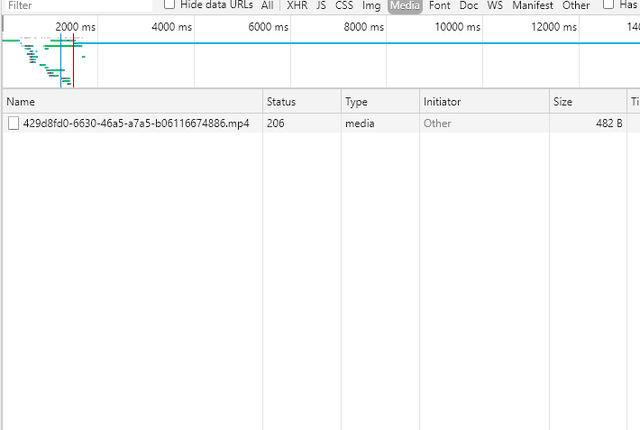The width and height of the screenshot is (640, 430).
Task: Filter by WS WebSocket requests
Action: (x=495, y=5)
